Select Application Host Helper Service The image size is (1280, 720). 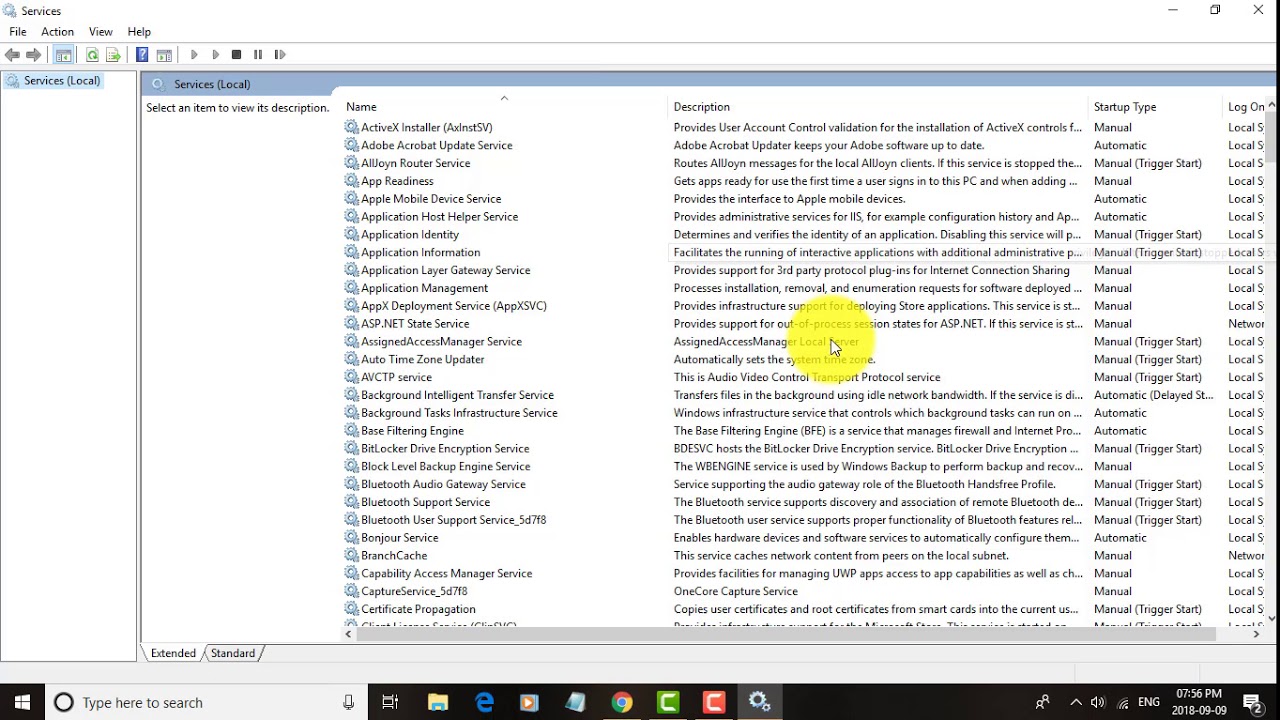click(x=439, y=217)
